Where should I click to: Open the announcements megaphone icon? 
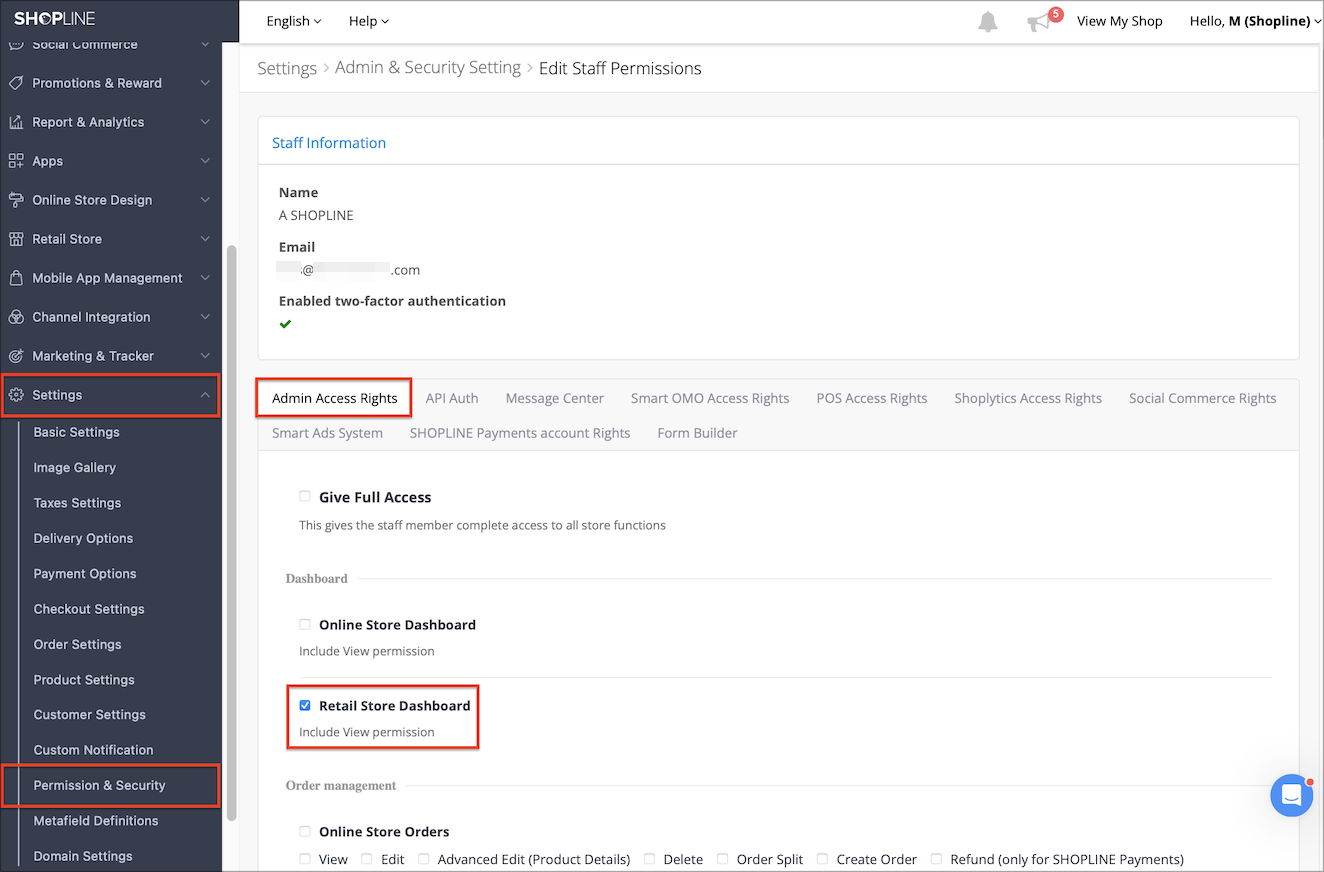pyautogui.click(x=1040, y=22)
